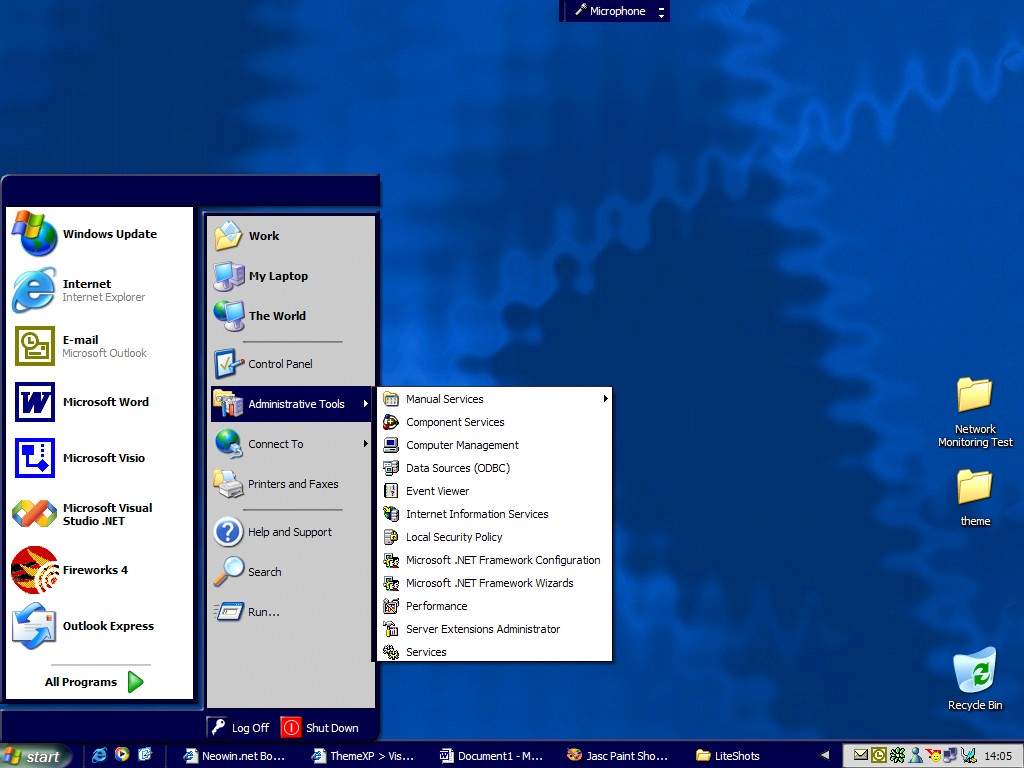Click the green ICQ flower tray icon

click(897, 756)
